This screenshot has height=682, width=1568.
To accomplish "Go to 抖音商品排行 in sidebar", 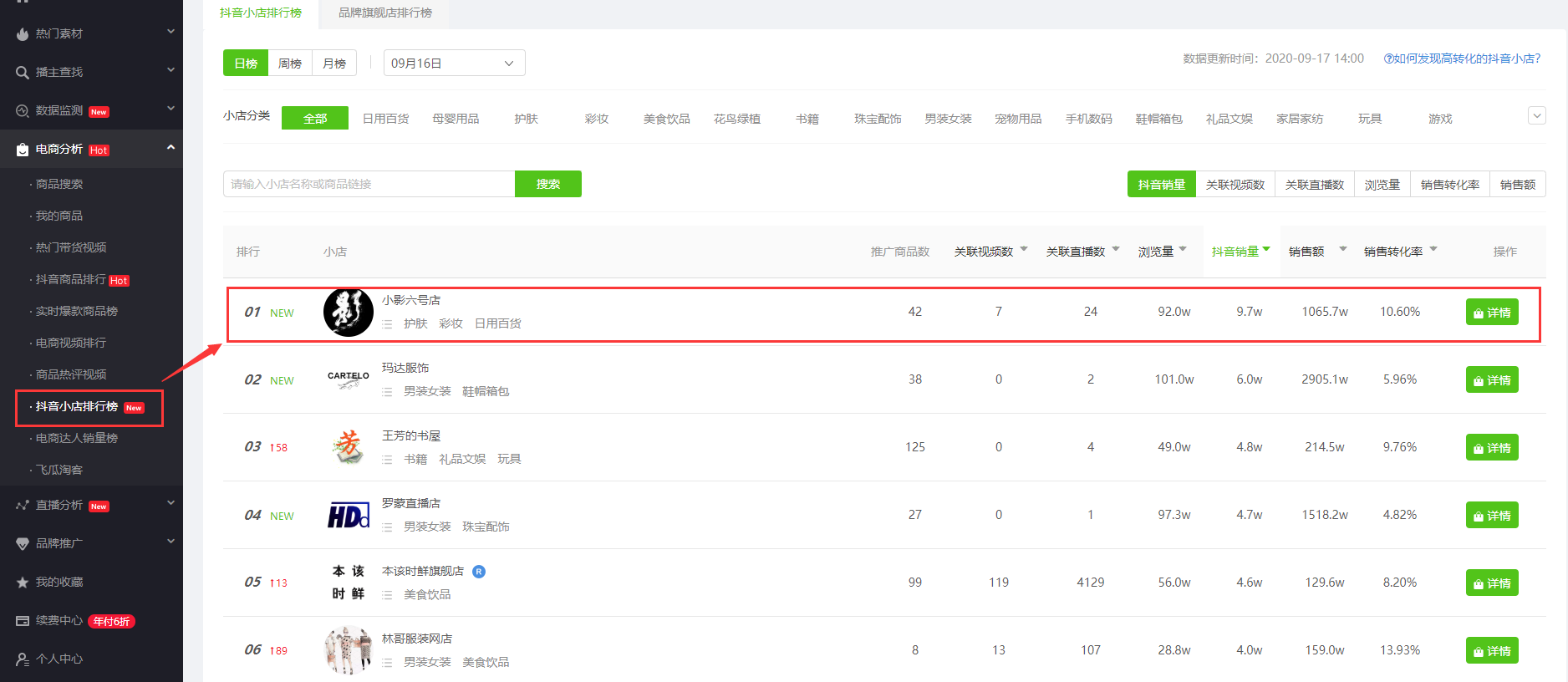I will (71, 279).
